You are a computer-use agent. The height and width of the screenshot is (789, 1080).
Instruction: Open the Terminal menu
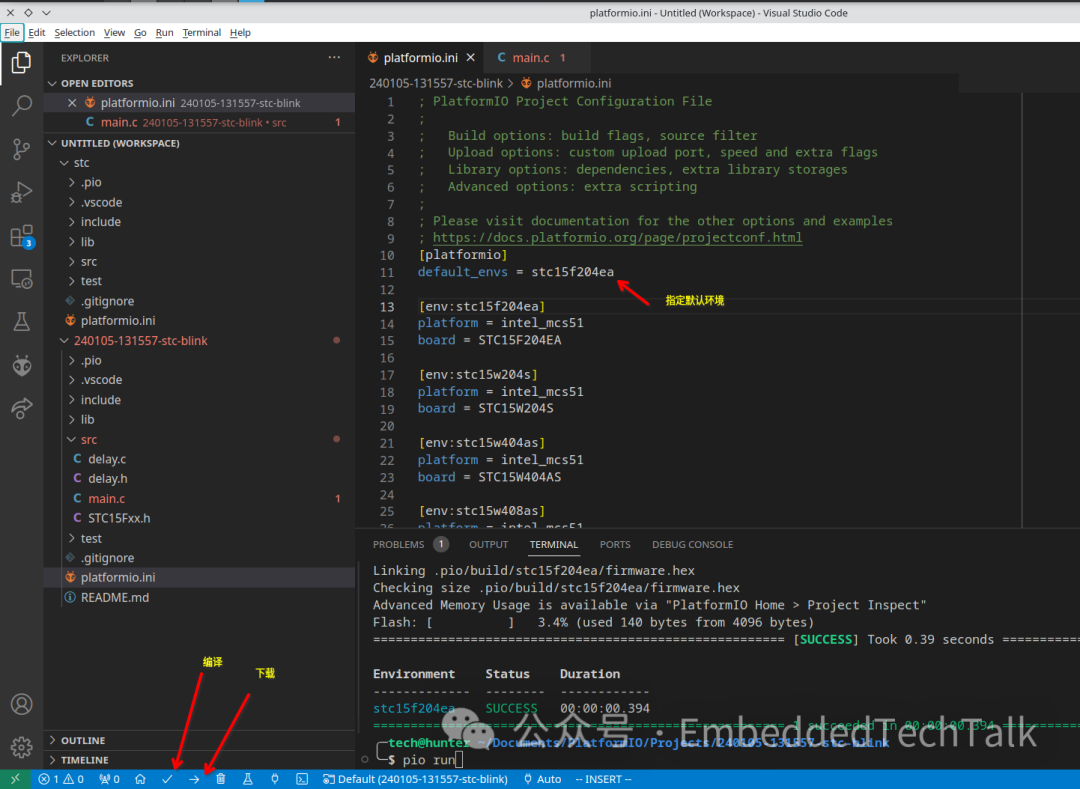[201, 32]
